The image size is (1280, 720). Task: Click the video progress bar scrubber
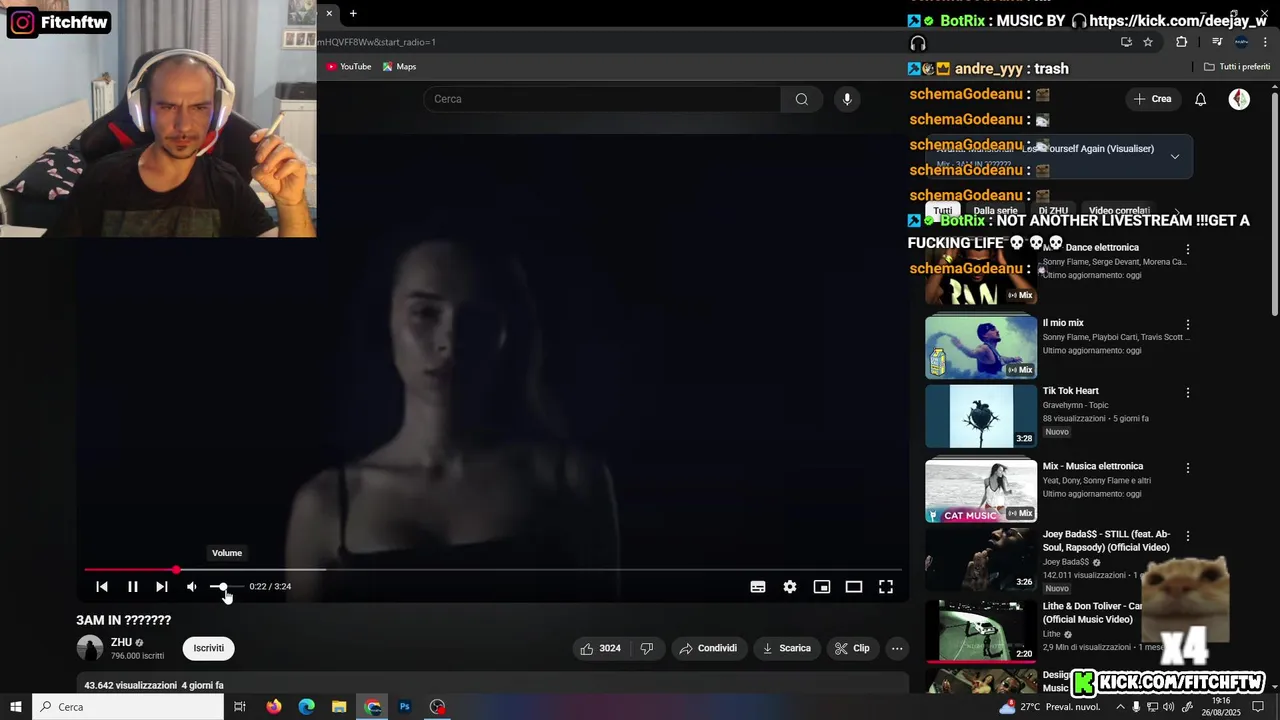[176, 570]
